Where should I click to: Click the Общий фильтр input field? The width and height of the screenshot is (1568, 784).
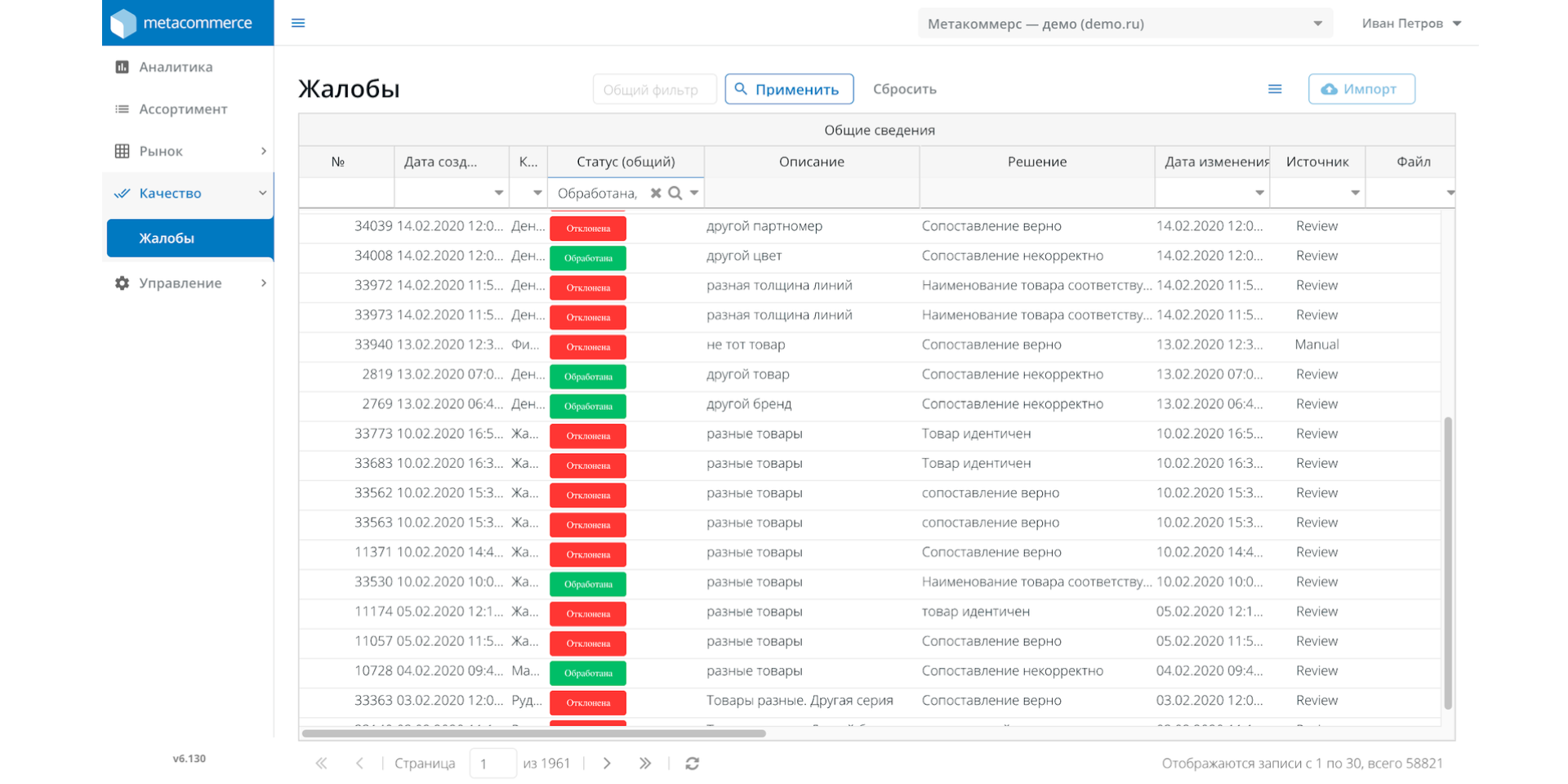pyautogui.click(x=654, y=90)
